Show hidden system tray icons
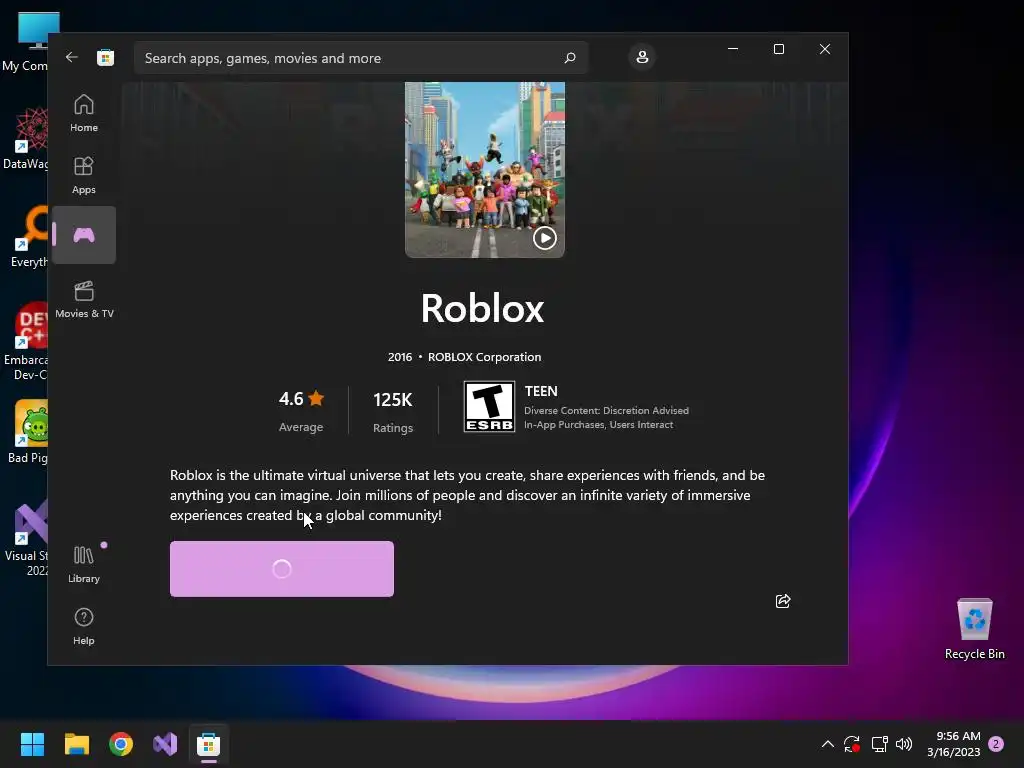The height and width of the screenshot is (768, 1024). click(827, 744)
